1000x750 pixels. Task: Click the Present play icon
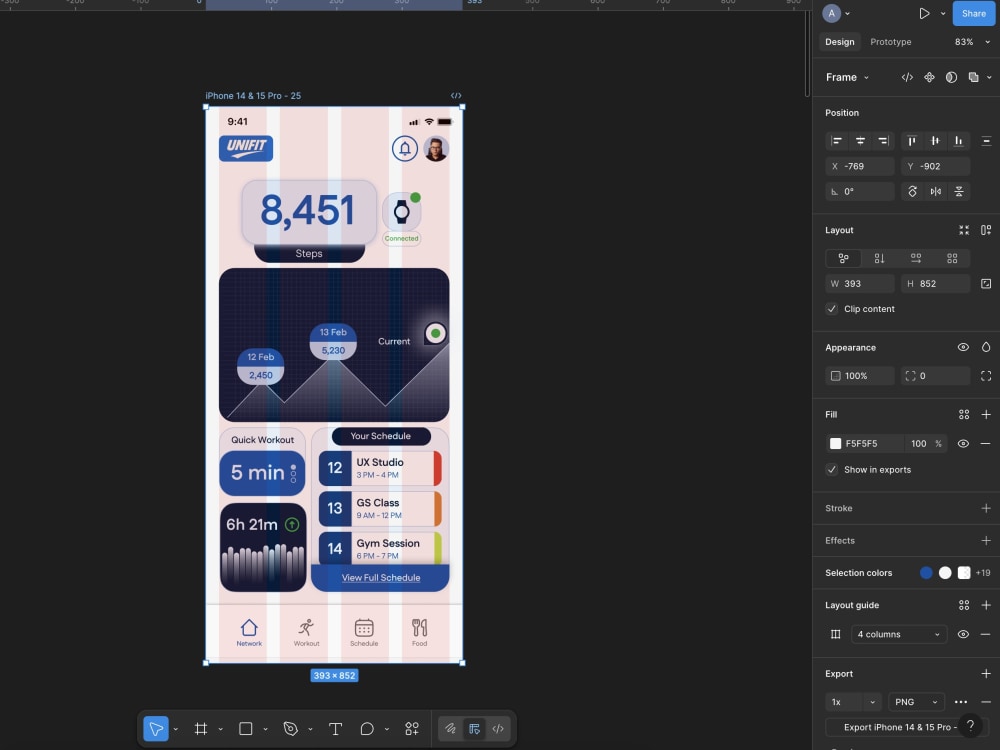coord(924,13)
